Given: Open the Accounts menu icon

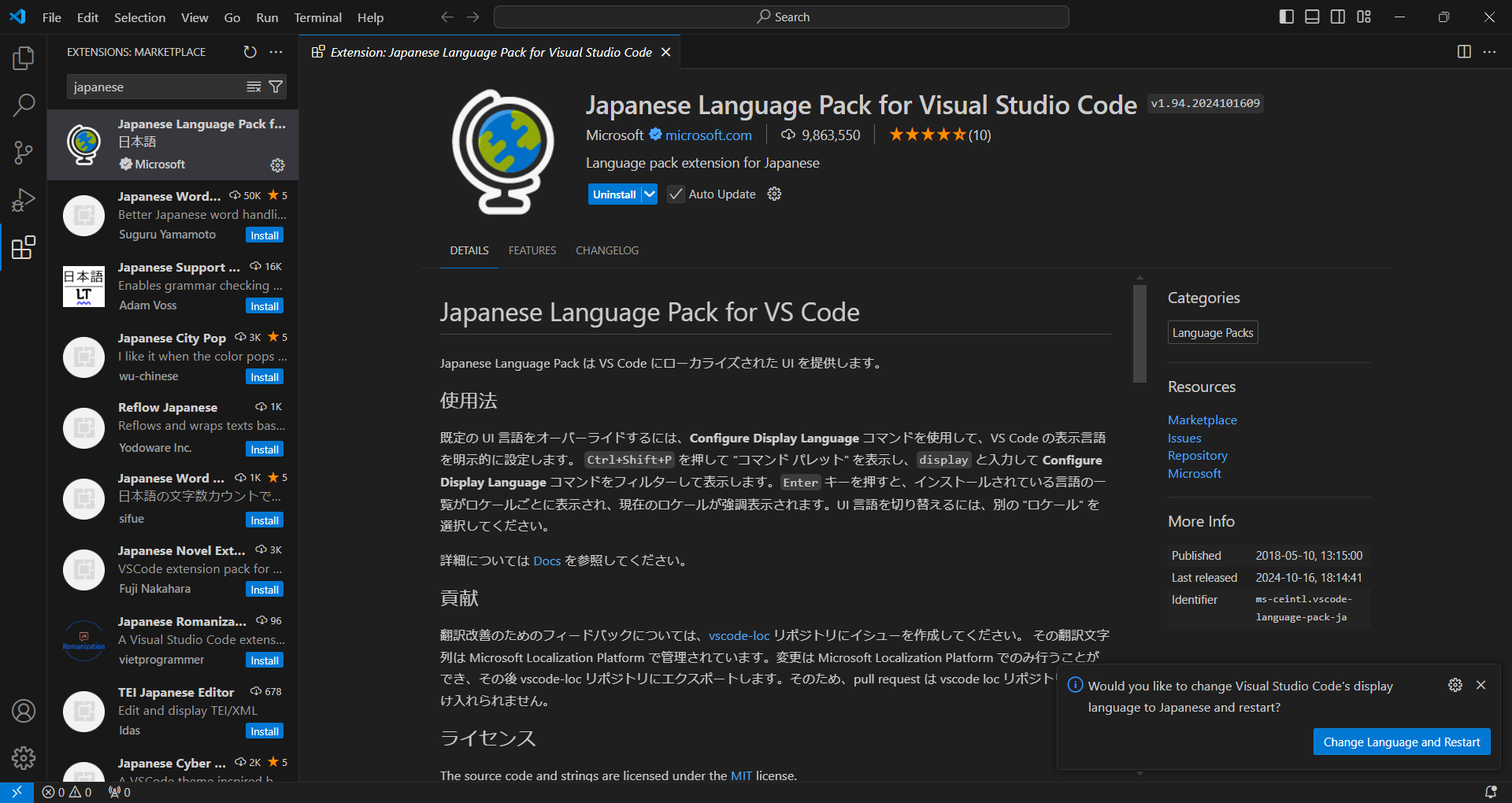Looking at the screenshot, I should pyautogui.click(x=24, y=711).
